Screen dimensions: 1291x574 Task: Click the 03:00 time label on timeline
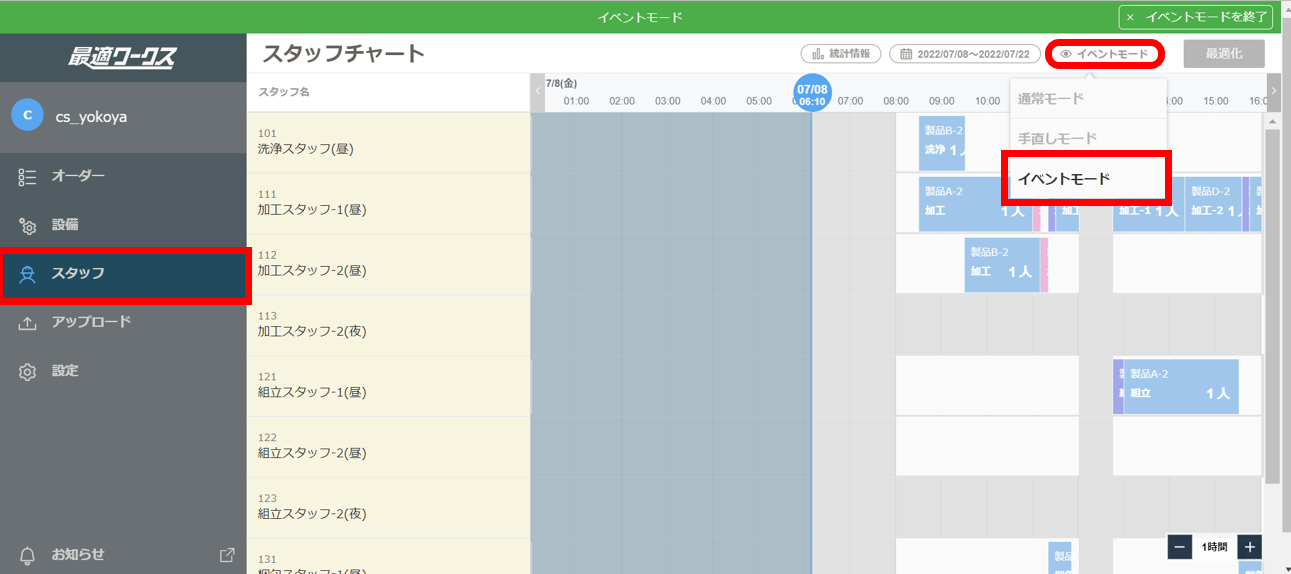pyautogui.click(x=667, y=101)
